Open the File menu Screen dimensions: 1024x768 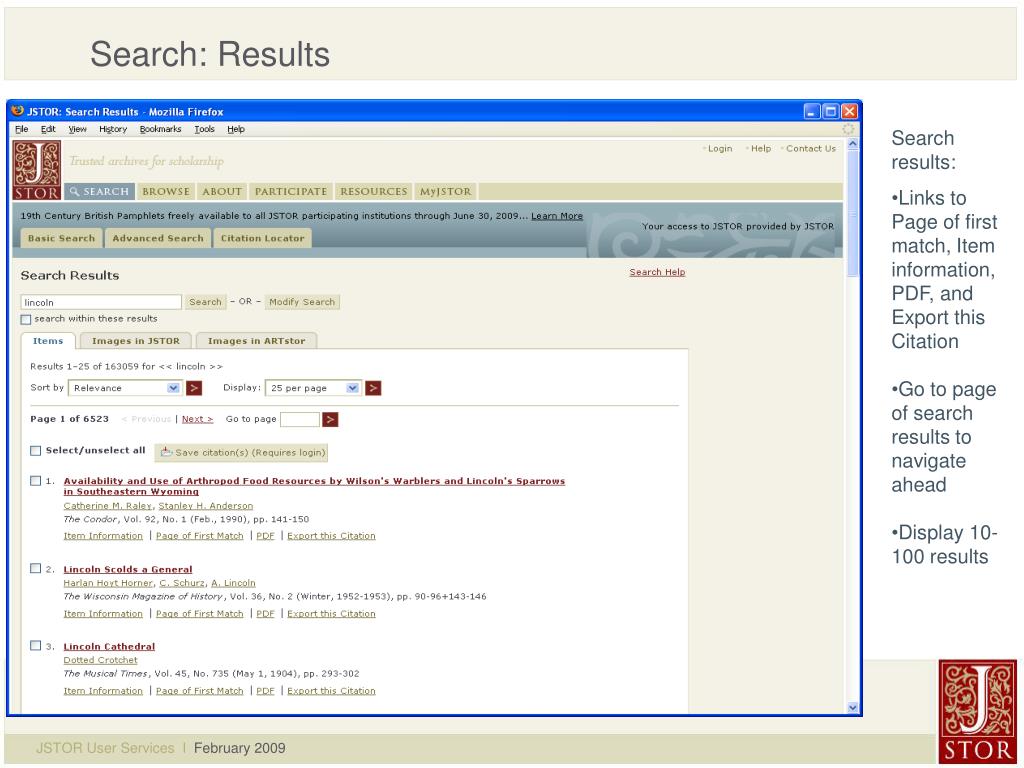click(x=22, y=129)
